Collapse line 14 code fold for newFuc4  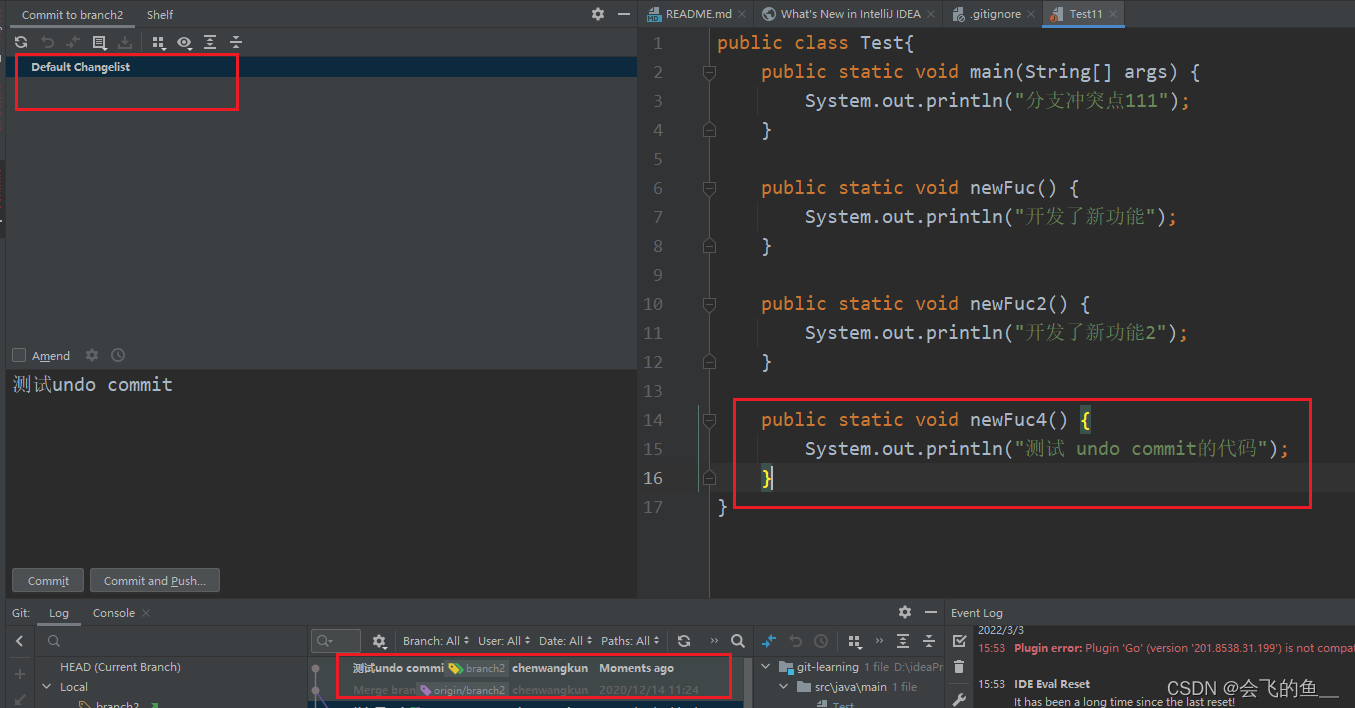coord(708,419)
